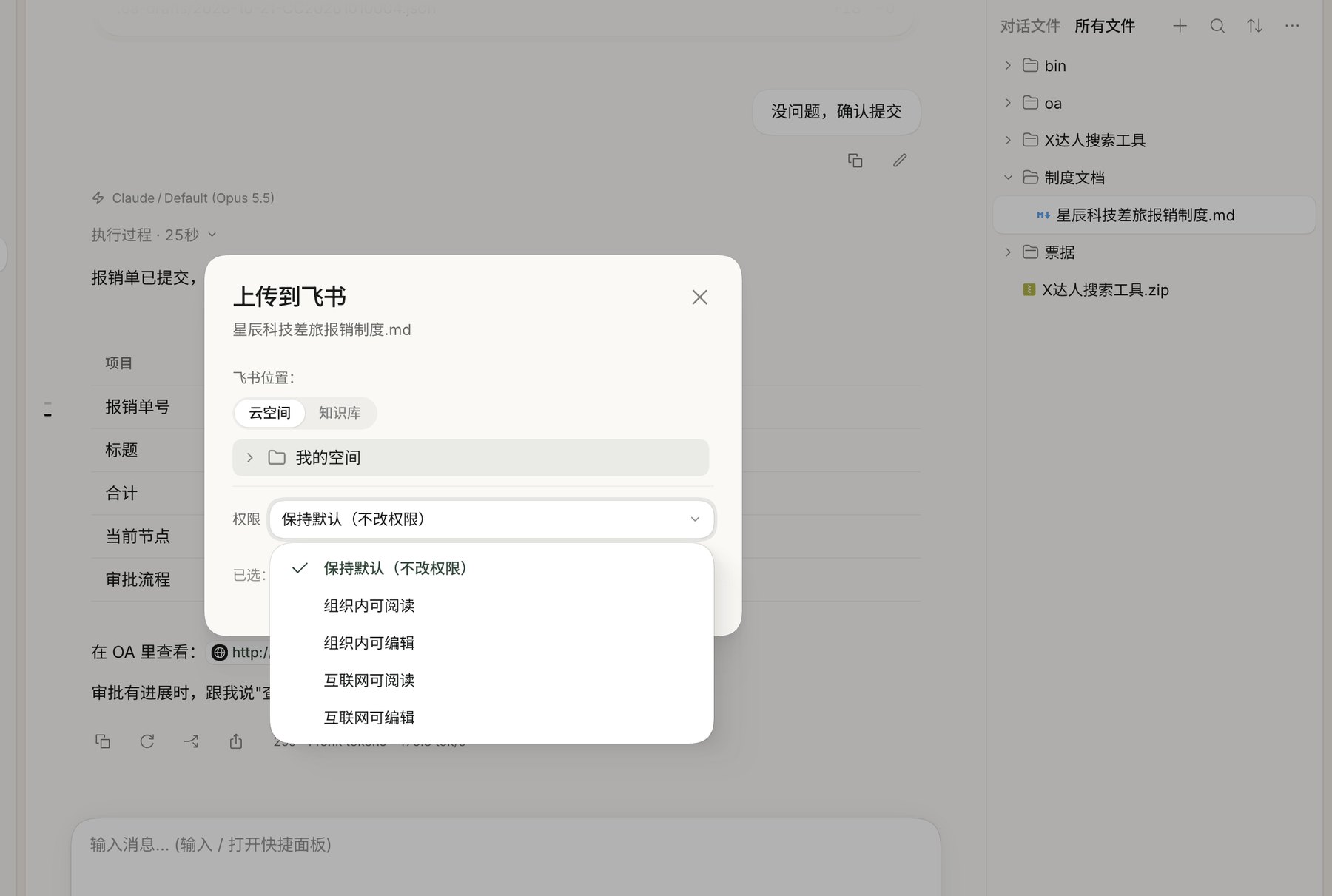Screen dimensions: 1332x896
Task: Close the 上传到飞书 dialog
Action: click(x=699, y=297)
